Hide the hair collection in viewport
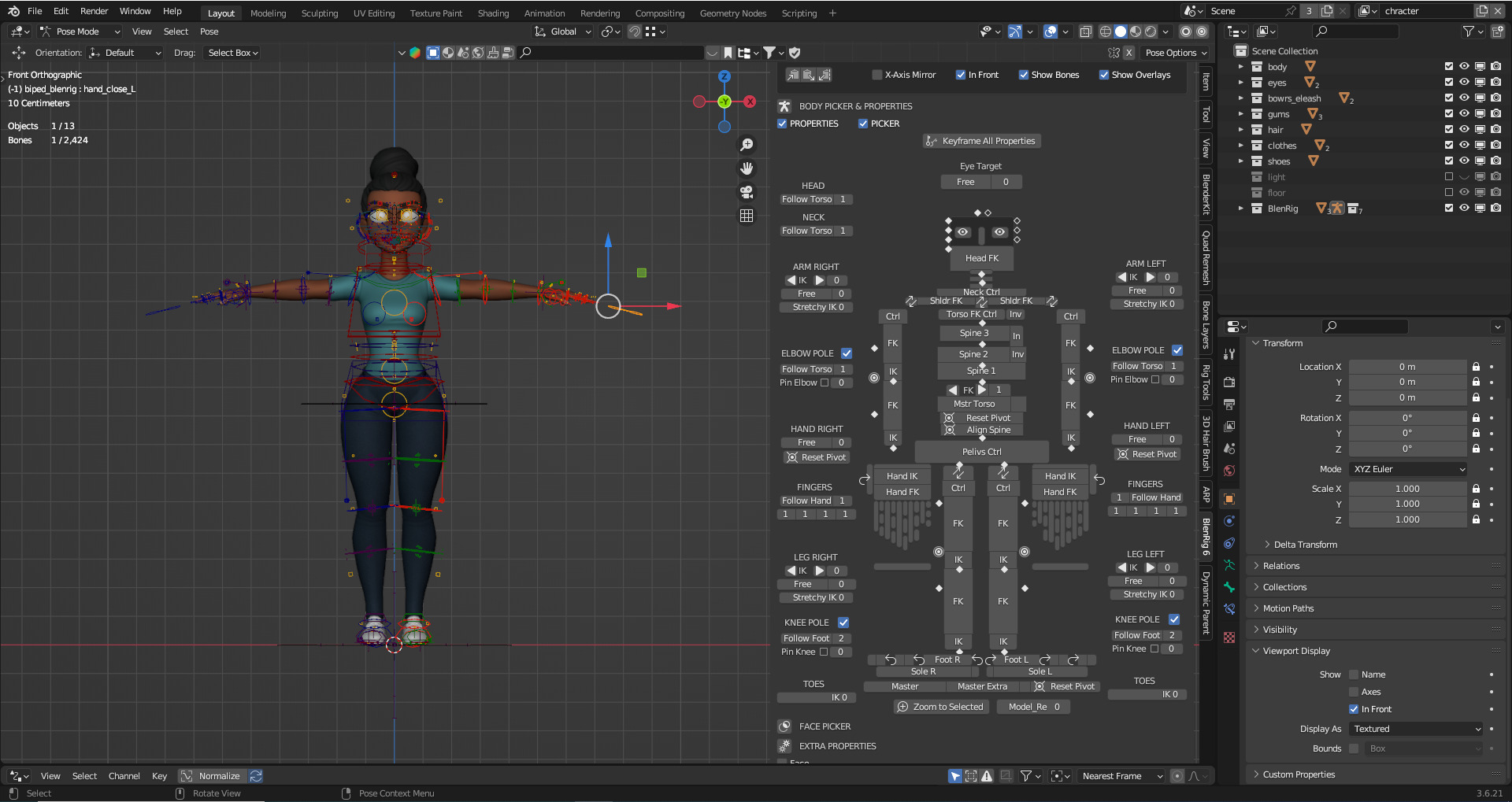Image resolution: width=1512 pixels, height=802 pixels. pyautogui.click(x=1464, y=129)
